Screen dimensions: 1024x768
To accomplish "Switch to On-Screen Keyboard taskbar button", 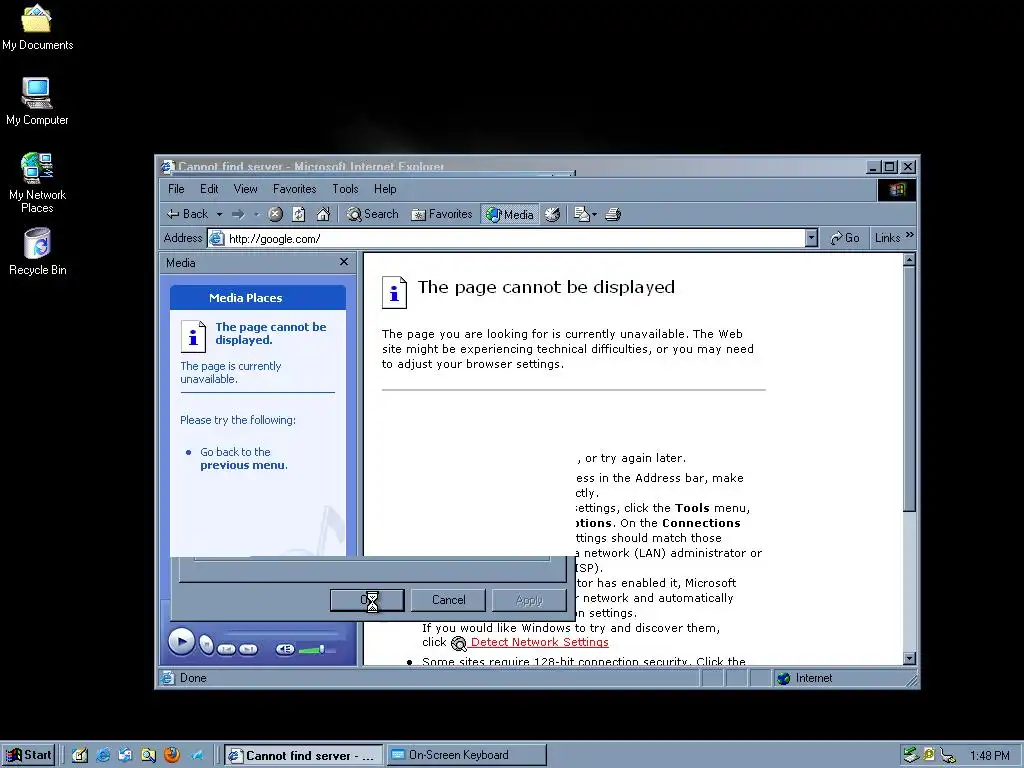I will coord(467,756).
